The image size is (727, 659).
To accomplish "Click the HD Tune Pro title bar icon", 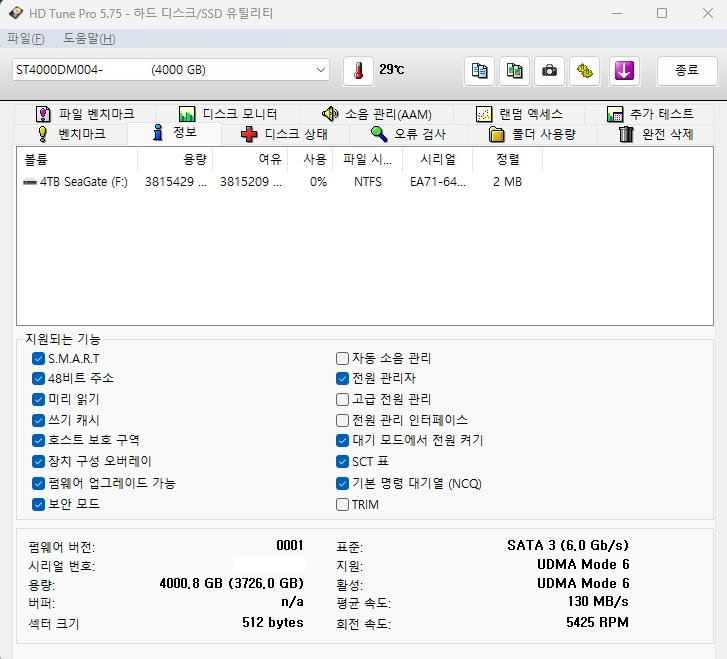I will (16, 13).
